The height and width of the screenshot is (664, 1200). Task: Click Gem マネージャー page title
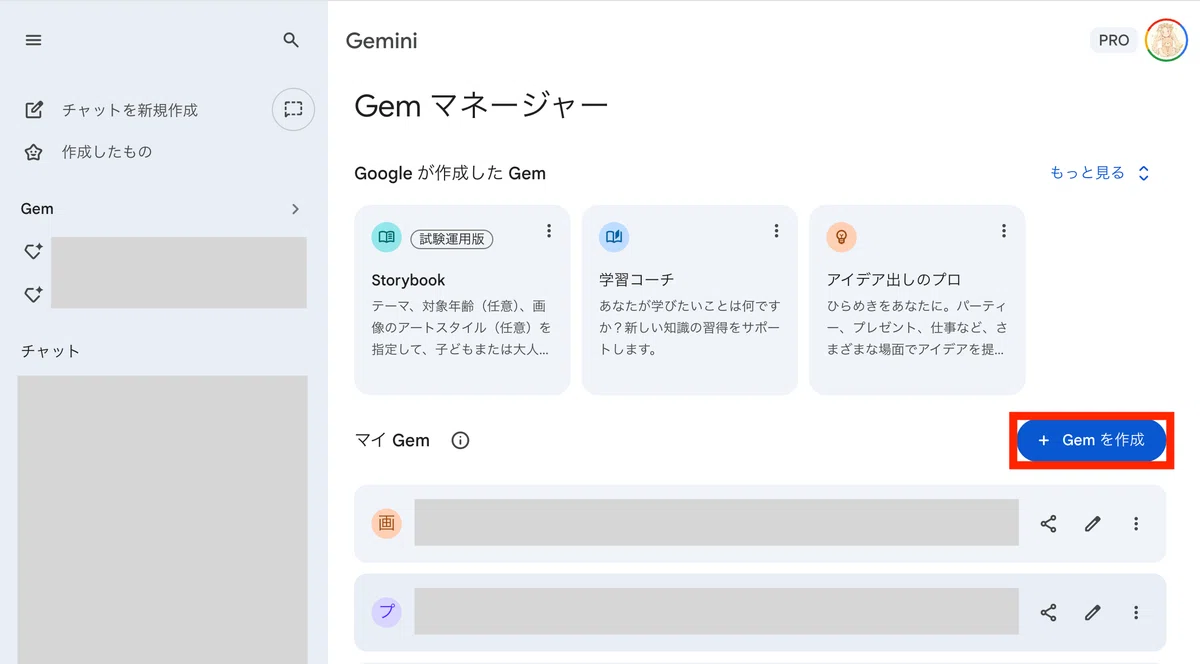[481, 106]
